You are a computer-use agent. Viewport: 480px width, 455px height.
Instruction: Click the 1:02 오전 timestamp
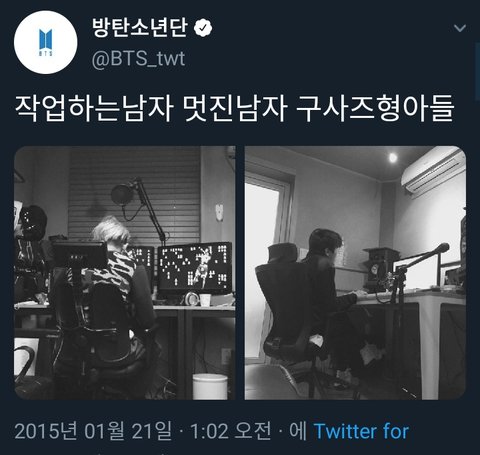(x=231, y=431)
